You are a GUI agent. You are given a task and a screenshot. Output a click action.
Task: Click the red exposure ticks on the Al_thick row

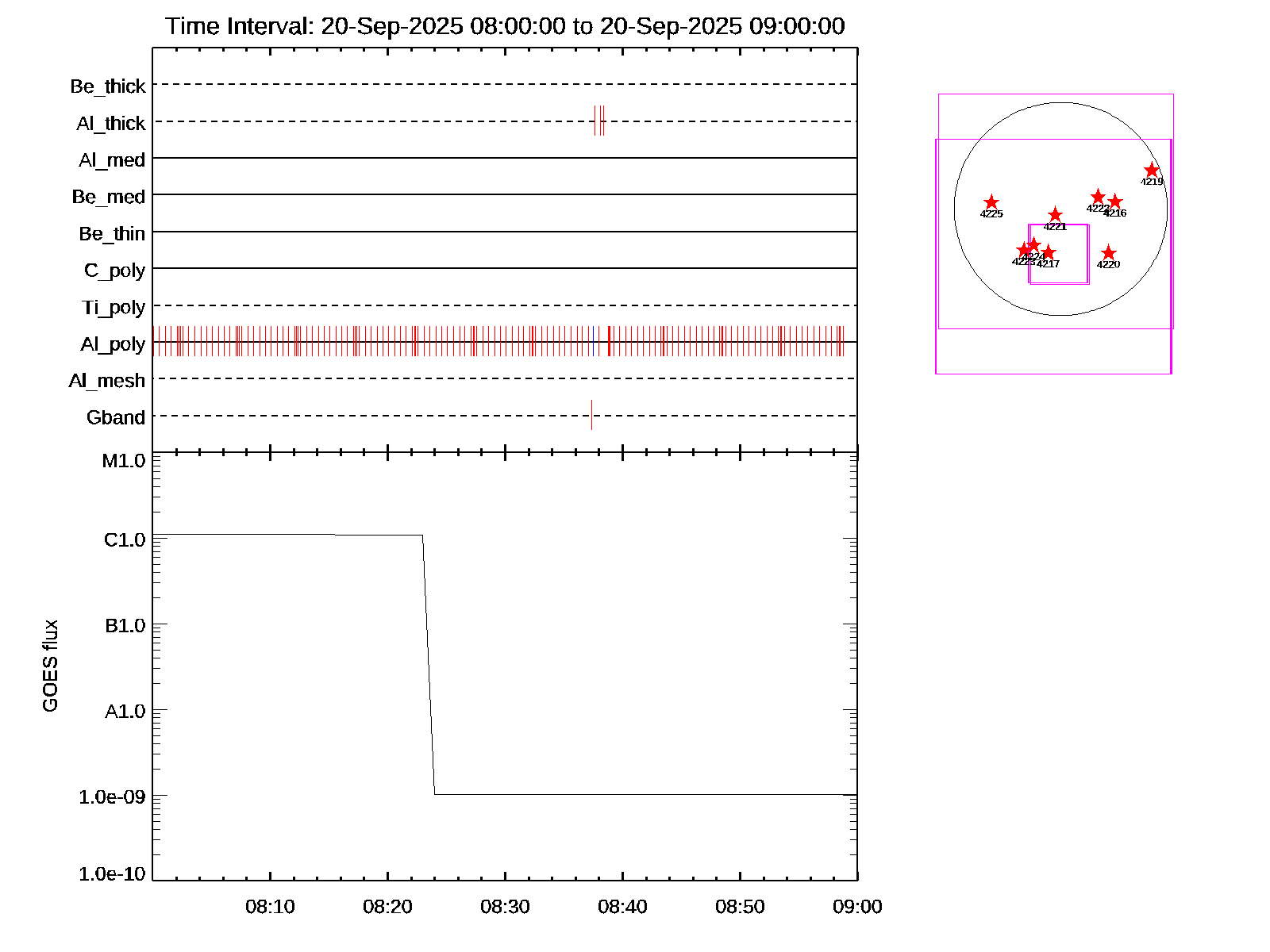click(601, 121)
